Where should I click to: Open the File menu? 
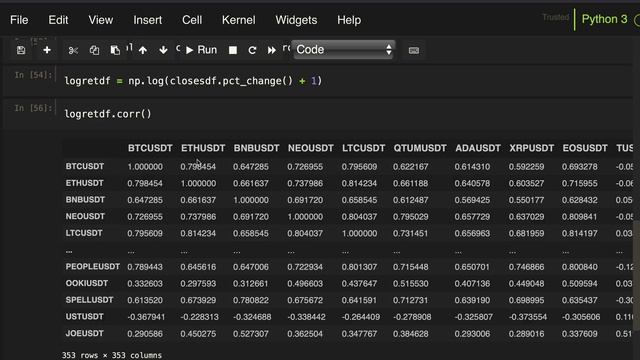coord(19,20)
